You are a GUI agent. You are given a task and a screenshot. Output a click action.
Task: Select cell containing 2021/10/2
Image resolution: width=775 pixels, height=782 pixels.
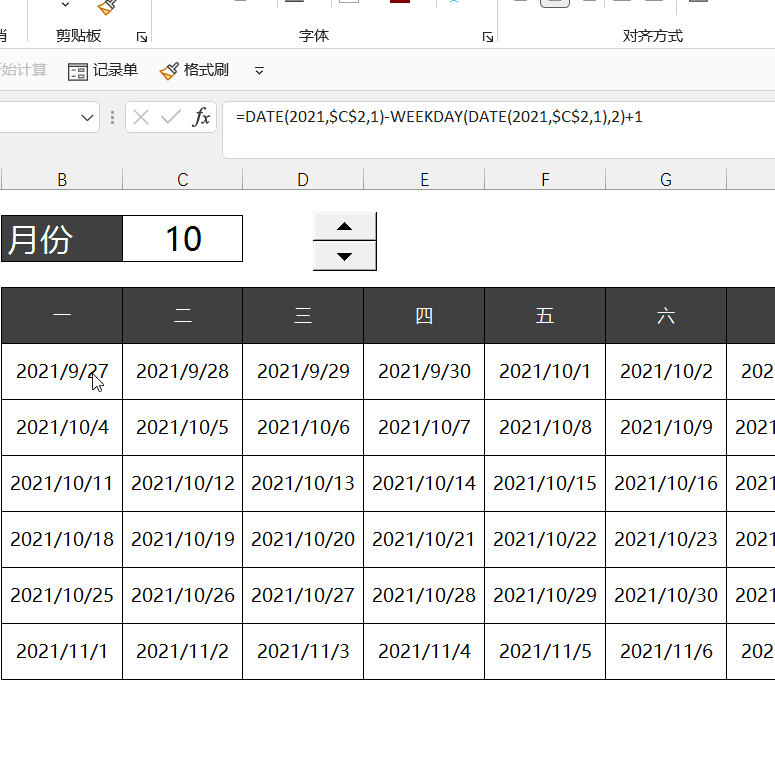coord(666,372)
